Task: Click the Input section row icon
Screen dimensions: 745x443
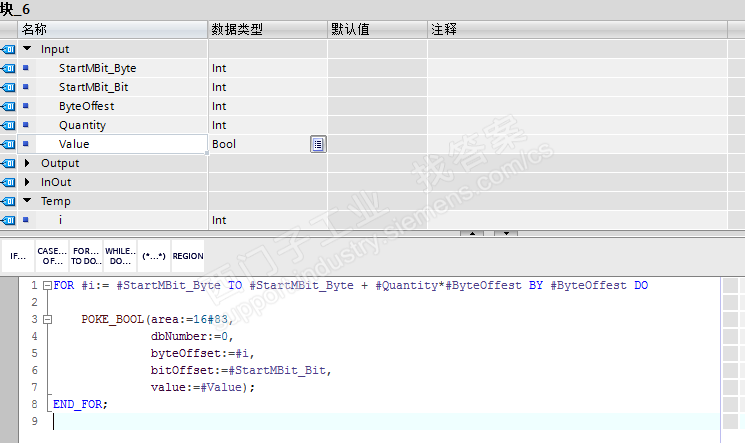Action: pyautogui.click(x=9, y=49)
